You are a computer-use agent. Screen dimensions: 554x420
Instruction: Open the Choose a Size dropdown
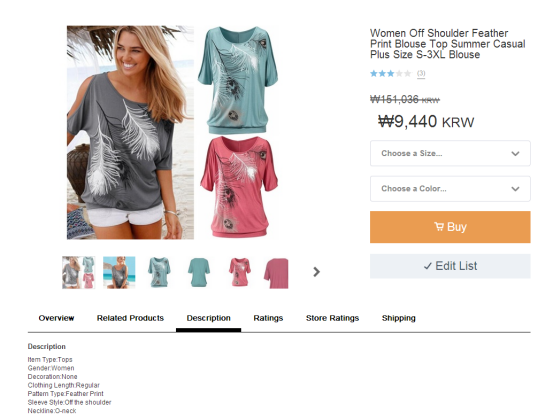[x=450, y=153]
